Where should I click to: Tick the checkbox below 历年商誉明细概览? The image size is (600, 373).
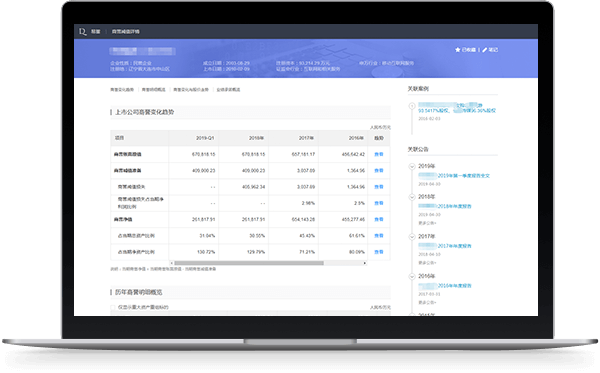coord(113,307)
